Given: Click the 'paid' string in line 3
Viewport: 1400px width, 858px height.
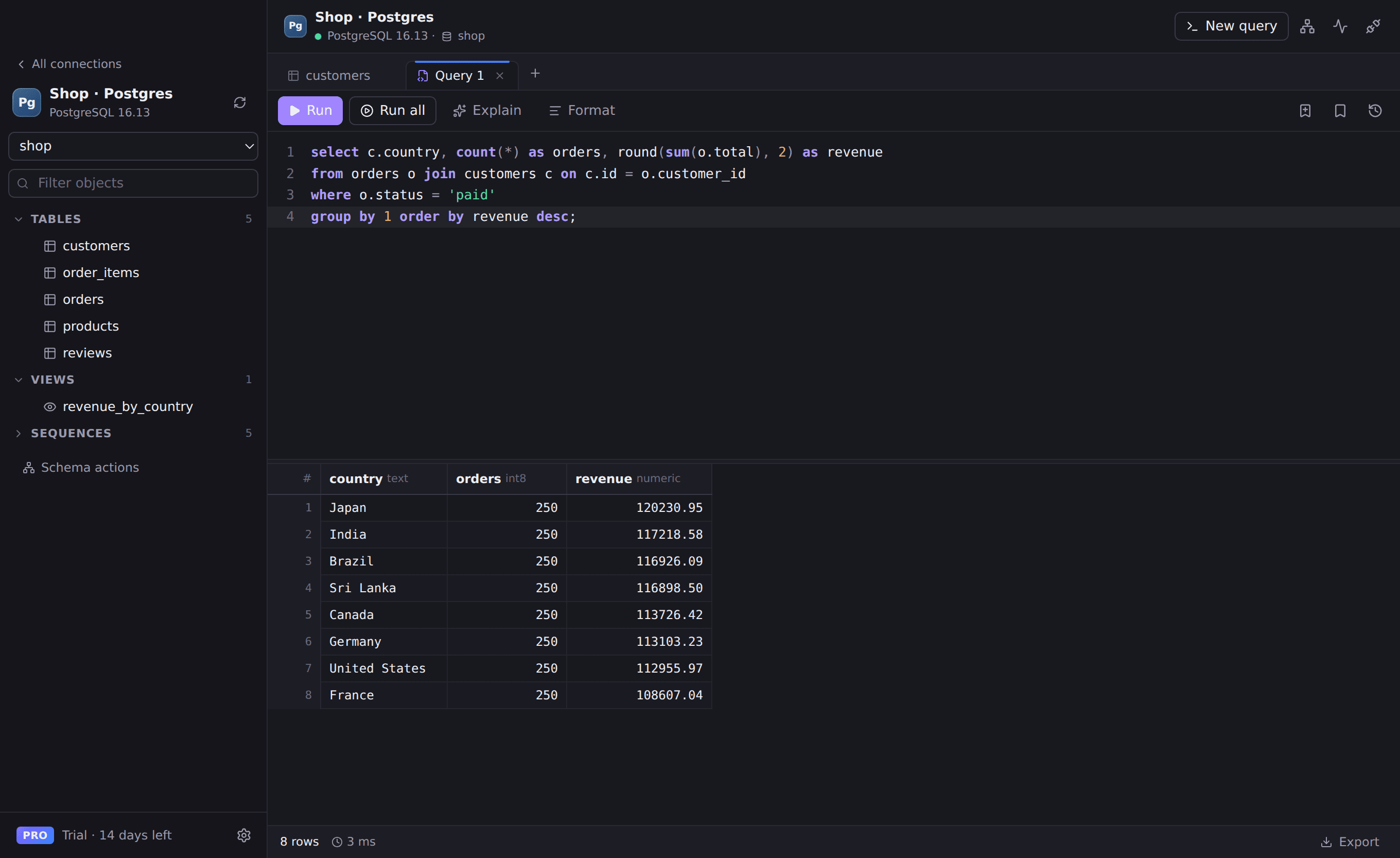Looking at the screenshot, I should tap(471, 195).
